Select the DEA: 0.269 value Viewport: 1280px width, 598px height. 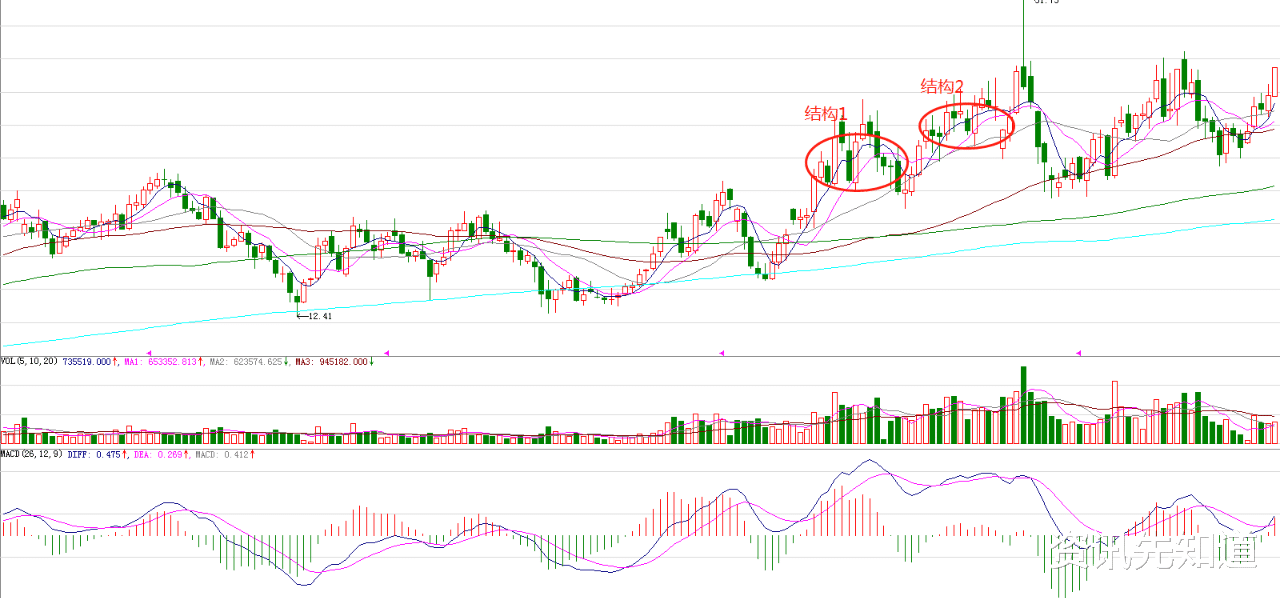[157, 454]
